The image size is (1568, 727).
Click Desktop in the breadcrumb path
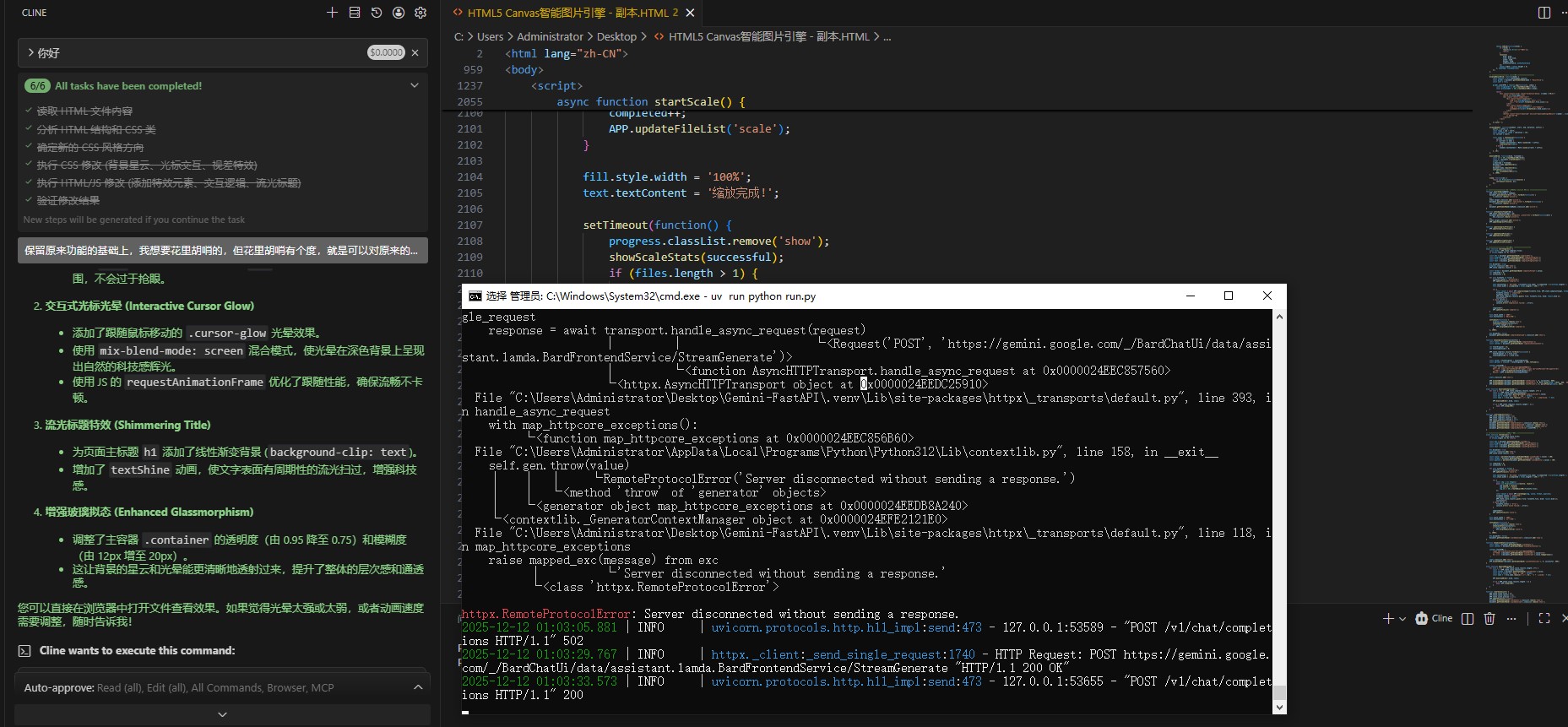(616, 37)
